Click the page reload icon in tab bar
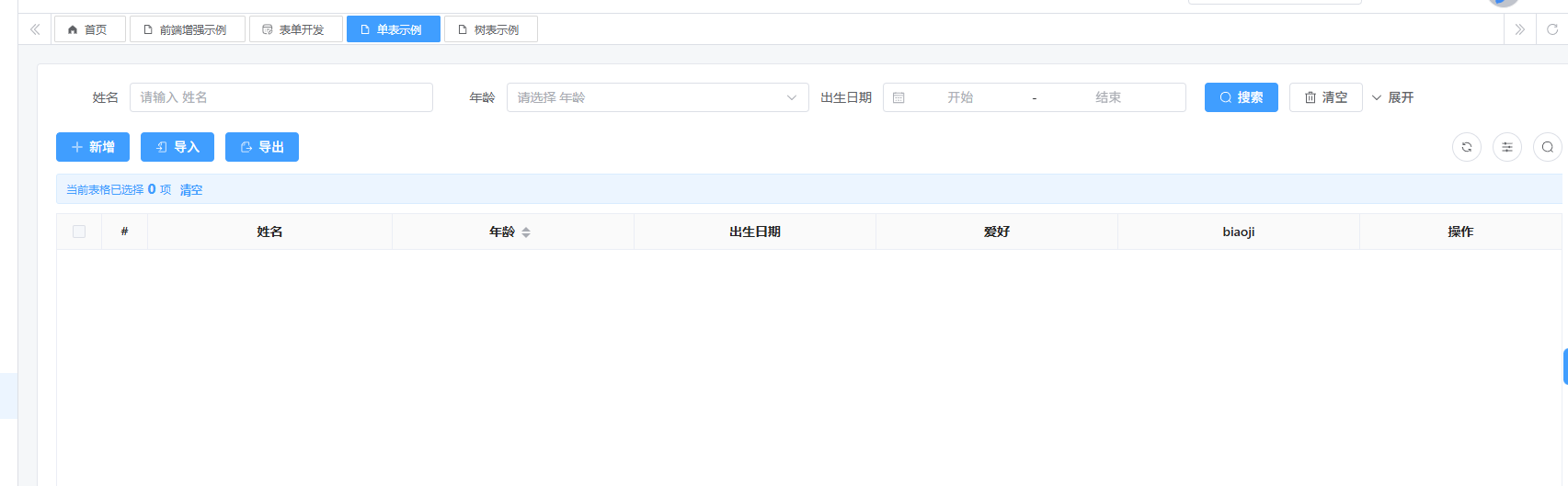1568x486 pixels. [1551, 29]
